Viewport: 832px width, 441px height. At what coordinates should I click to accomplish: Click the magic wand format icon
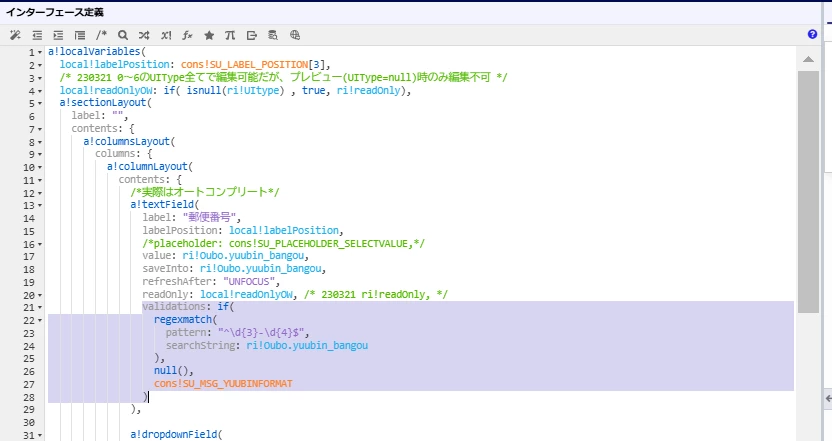[x=15, y=35]
